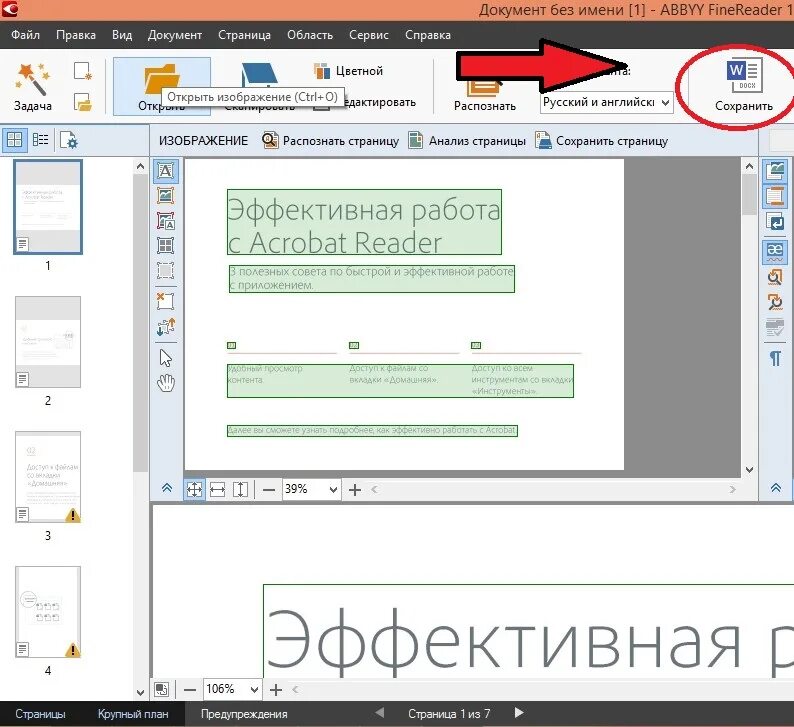
Task: Select the hand pan tool
Action: [x=166, y=383]
